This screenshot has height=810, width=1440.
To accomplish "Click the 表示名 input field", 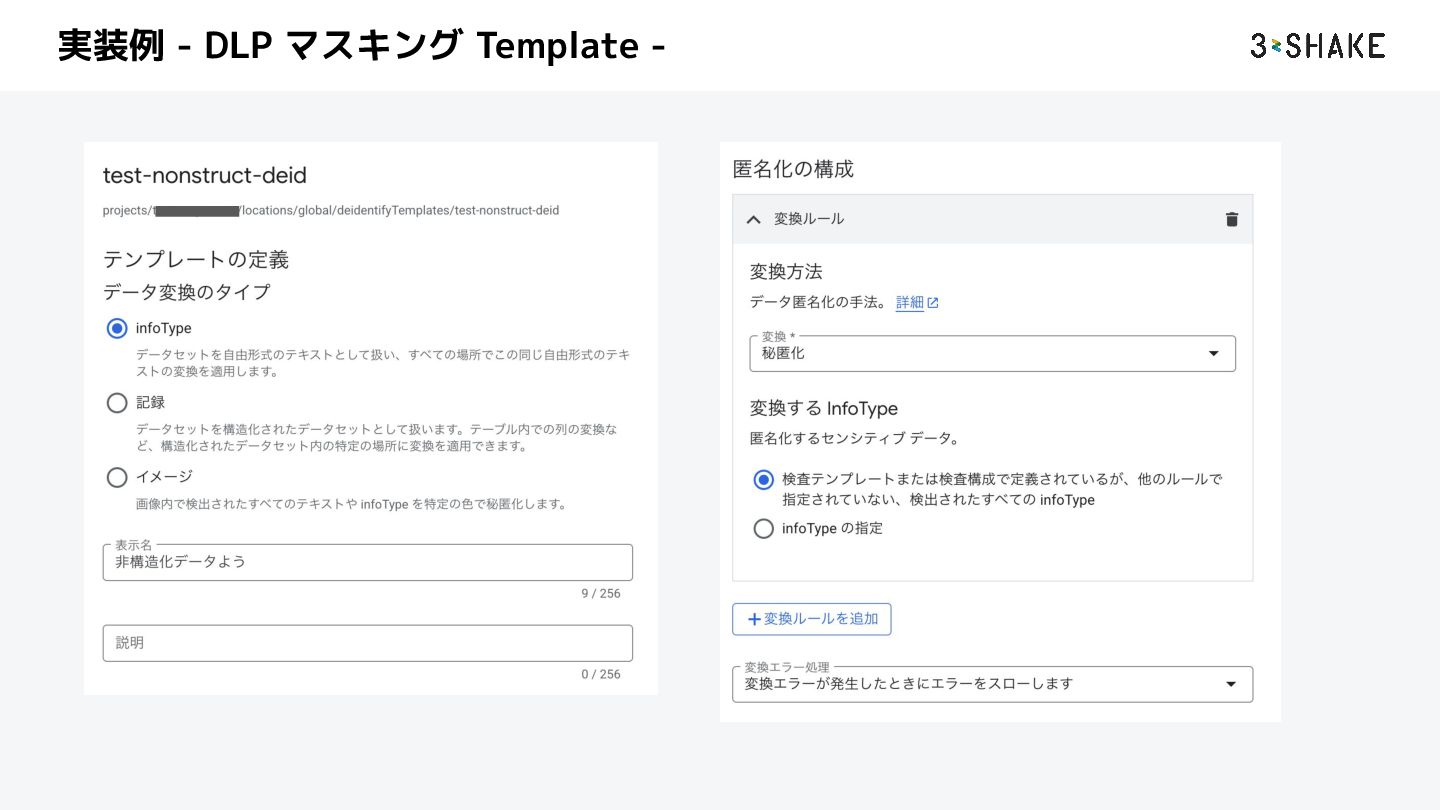I will click(367, 563).
